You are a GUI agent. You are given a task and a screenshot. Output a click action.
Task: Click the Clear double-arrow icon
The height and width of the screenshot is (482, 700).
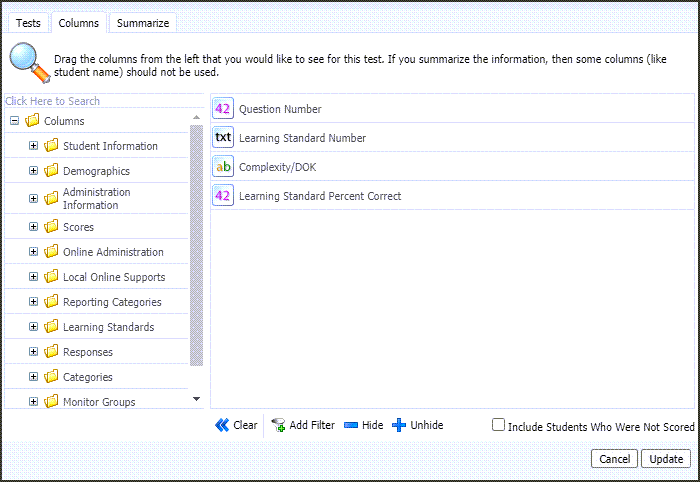(x=222, y=425)
